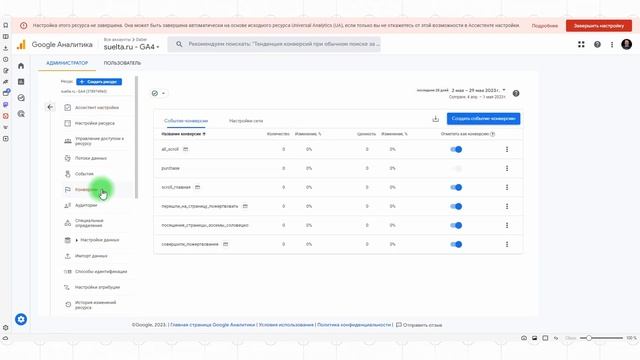
Task: Download the conversions table
Action: [x=436, y=119]
